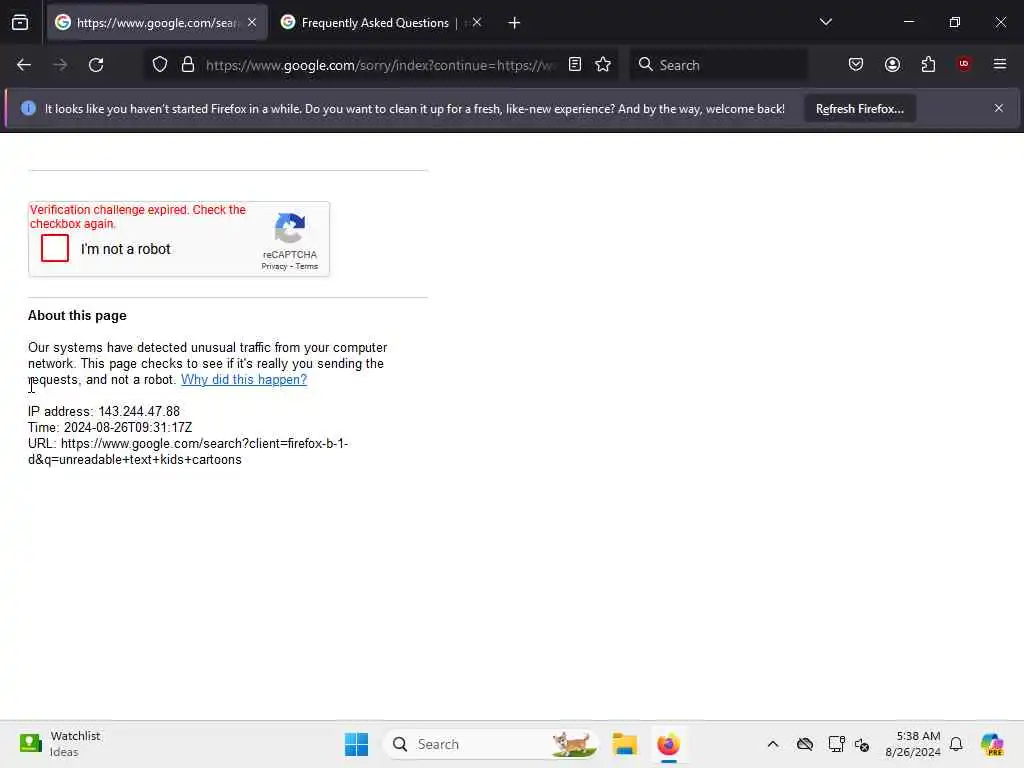Toggle Reader View icon
The image size is (1024, 768).
pos(575,64)
